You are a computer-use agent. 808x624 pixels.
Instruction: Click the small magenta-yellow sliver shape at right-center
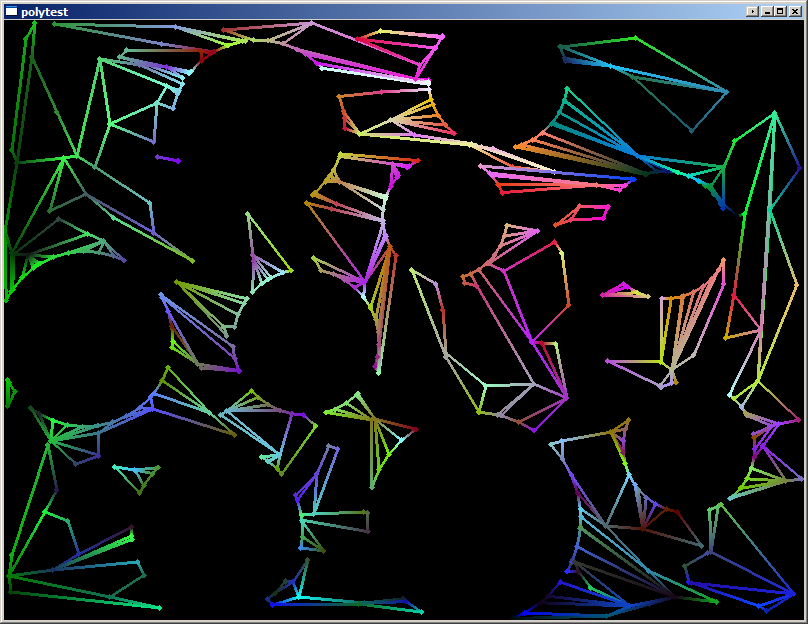click(626, 293)
